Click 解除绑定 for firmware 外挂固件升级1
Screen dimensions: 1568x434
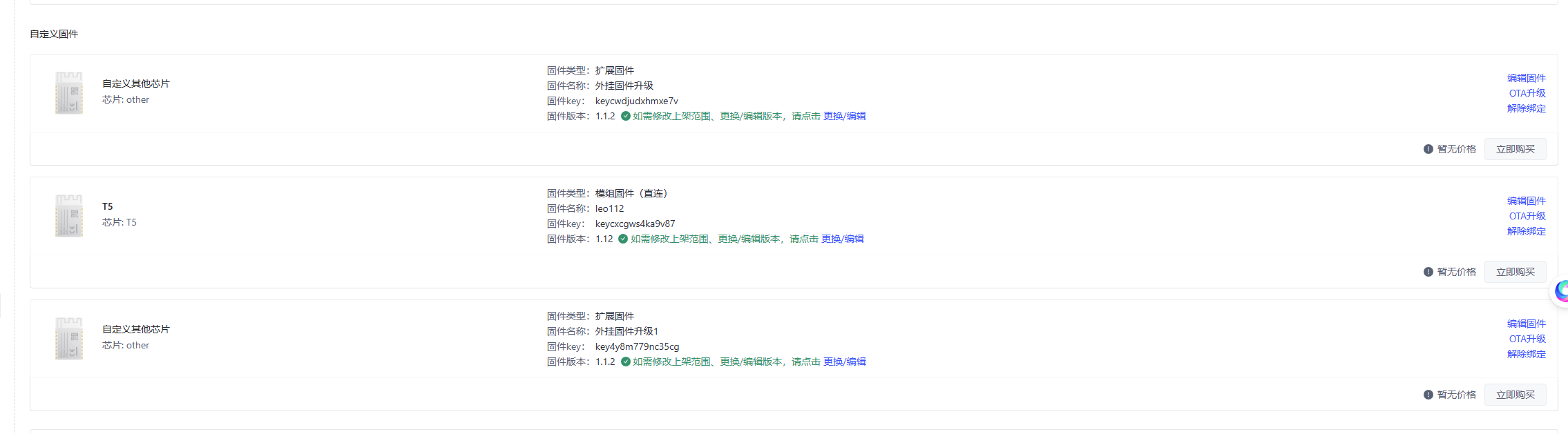tap(1527, 354)
